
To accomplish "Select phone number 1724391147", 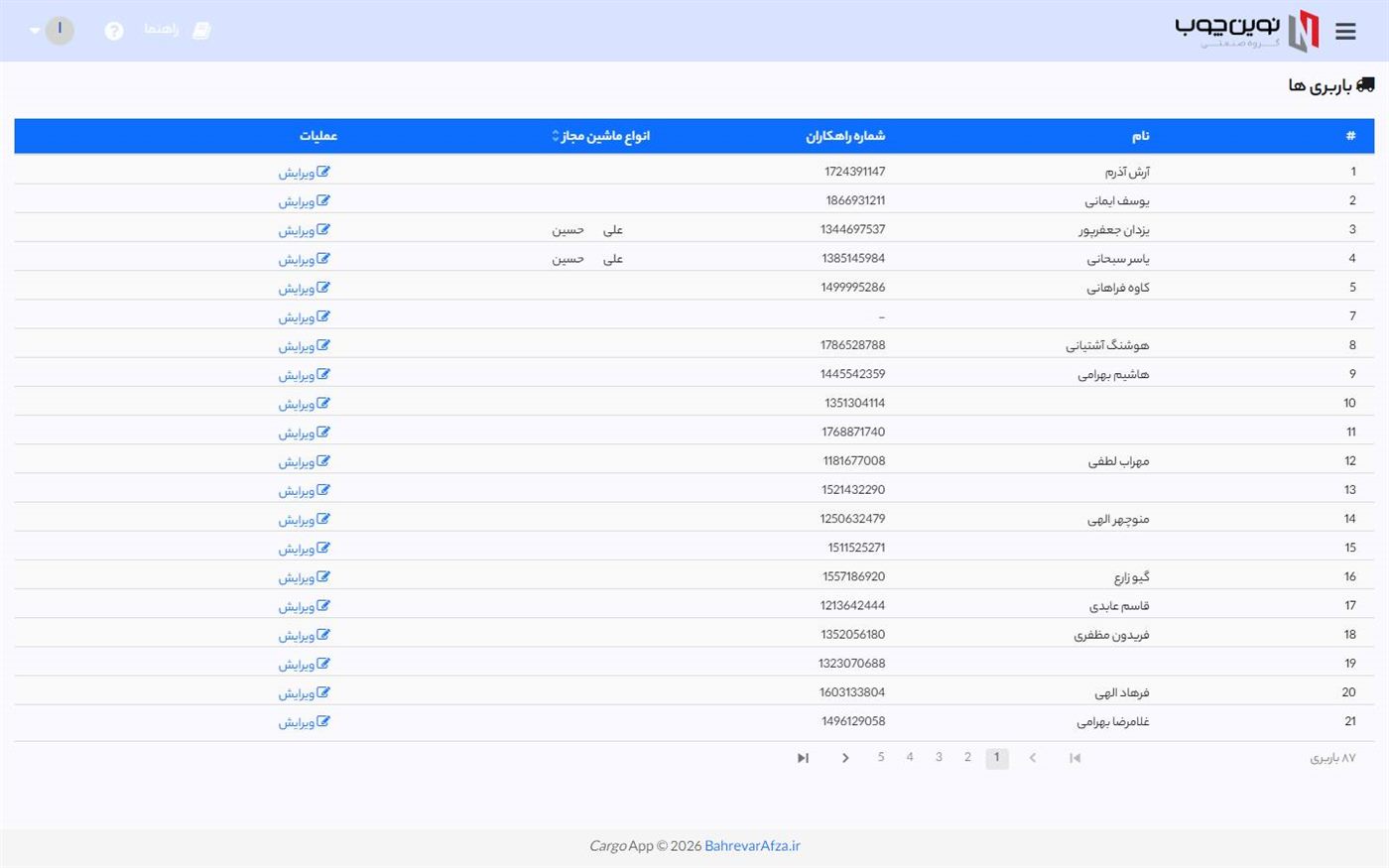I will pos(855,172).
